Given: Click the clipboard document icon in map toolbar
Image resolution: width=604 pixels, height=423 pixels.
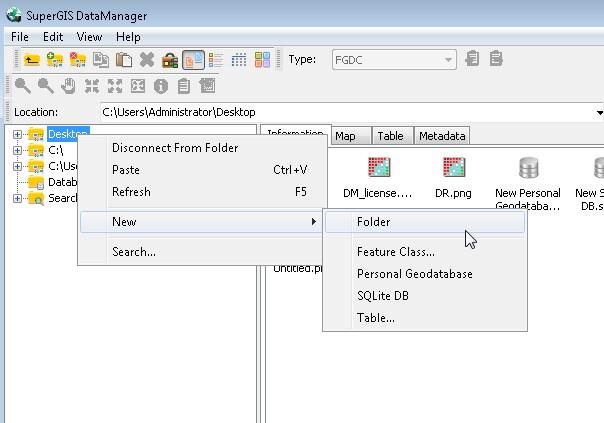Looking at the screenshot, I should [x=184, y=86].
